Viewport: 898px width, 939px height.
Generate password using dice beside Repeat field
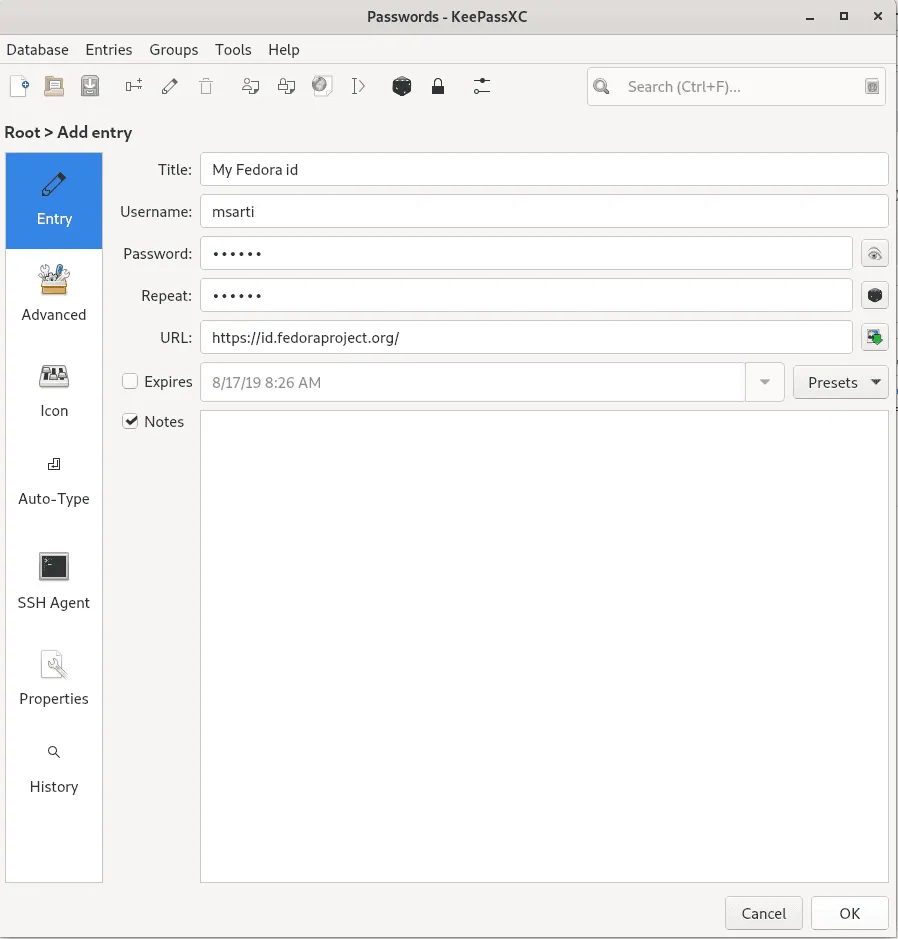point(875,296)
